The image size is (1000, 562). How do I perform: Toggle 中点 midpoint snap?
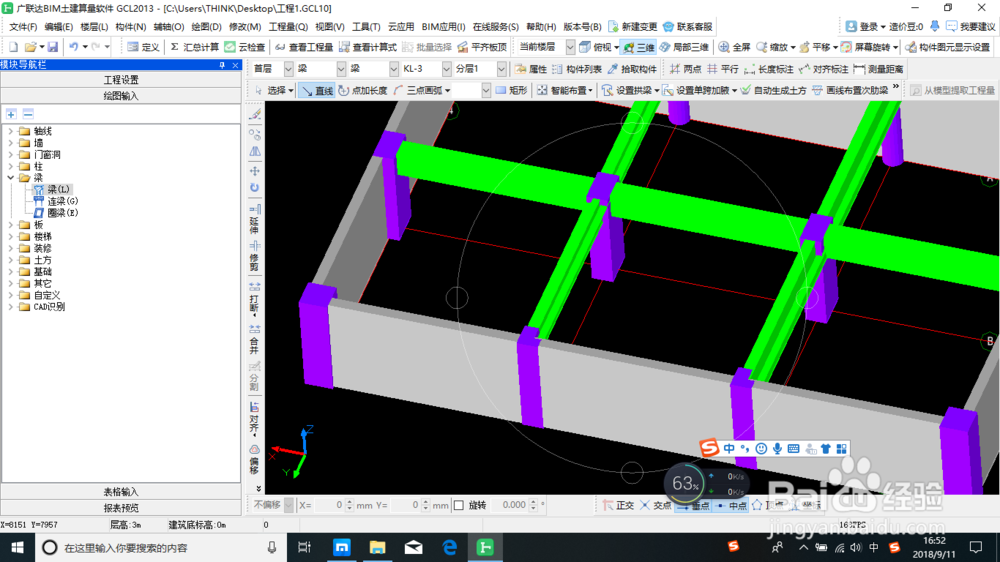coord(731,506)
